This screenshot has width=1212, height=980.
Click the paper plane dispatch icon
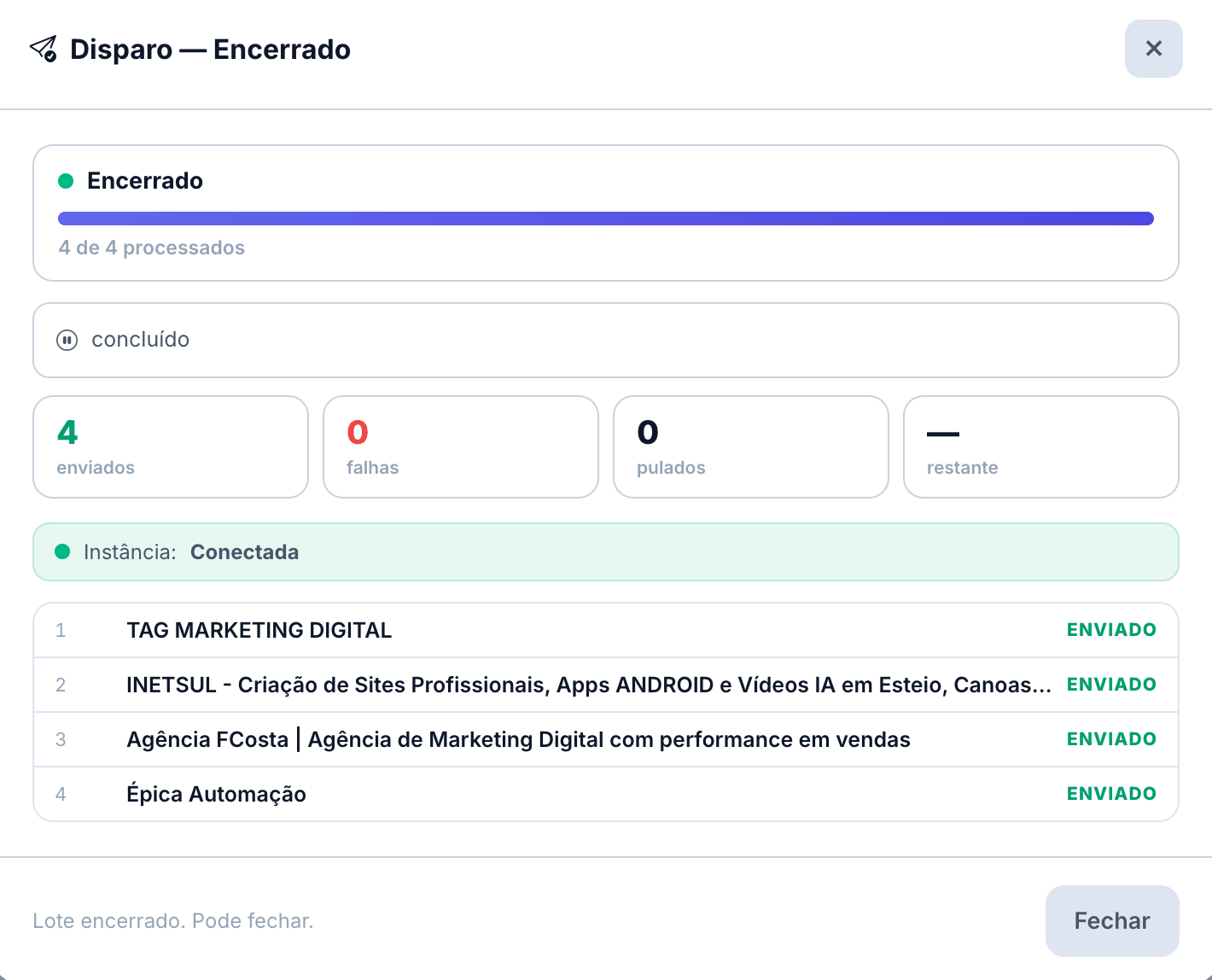point(44,49)
